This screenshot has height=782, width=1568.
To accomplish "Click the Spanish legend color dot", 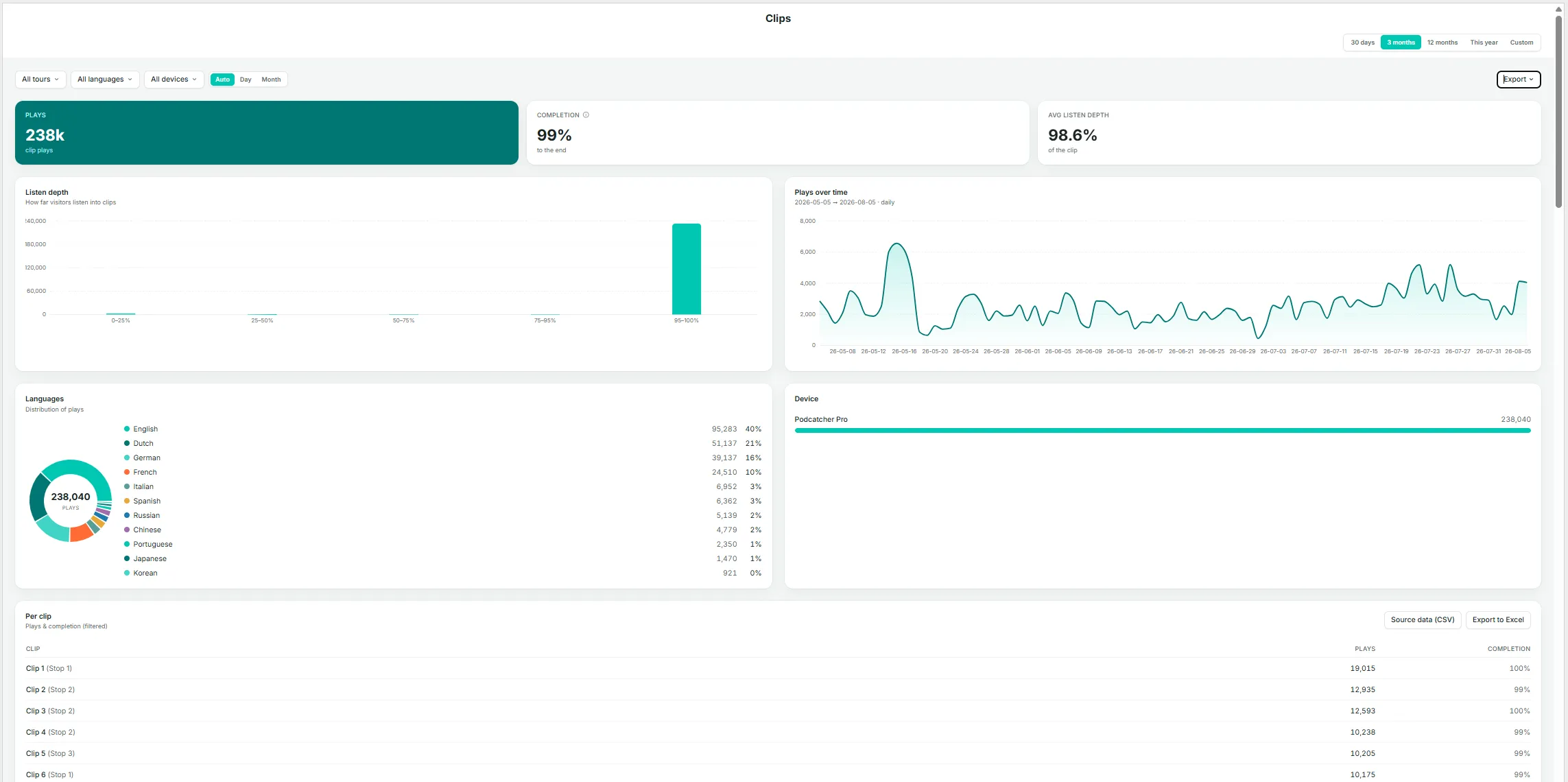I will coord(127,501).
